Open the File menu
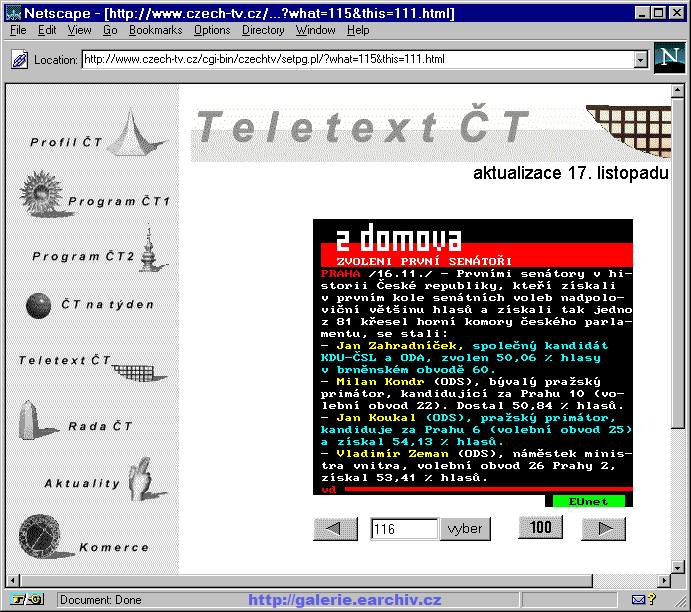 18,30
